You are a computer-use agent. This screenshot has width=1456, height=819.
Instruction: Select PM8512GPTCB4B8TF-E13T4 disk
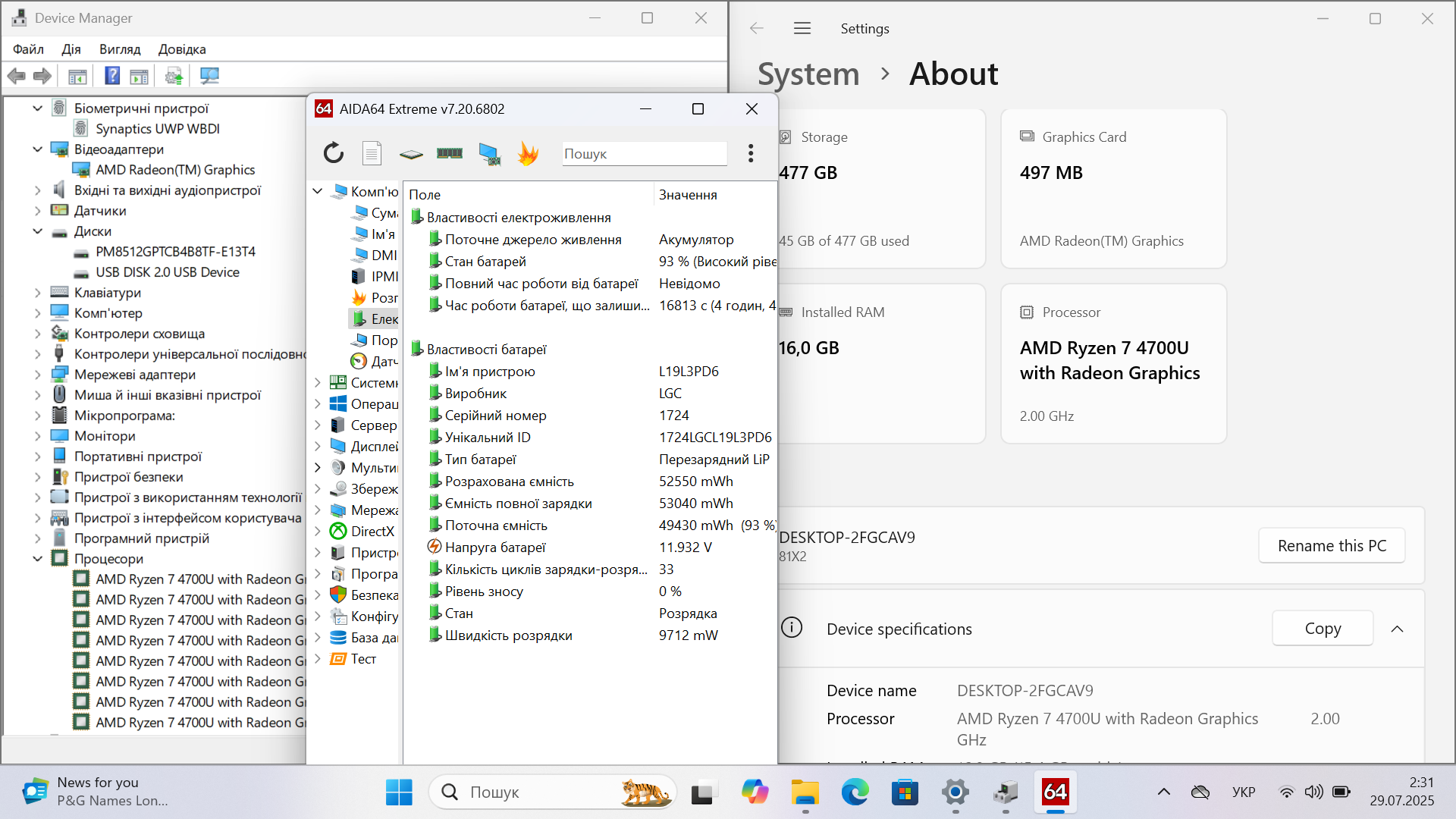click(175, 252)
